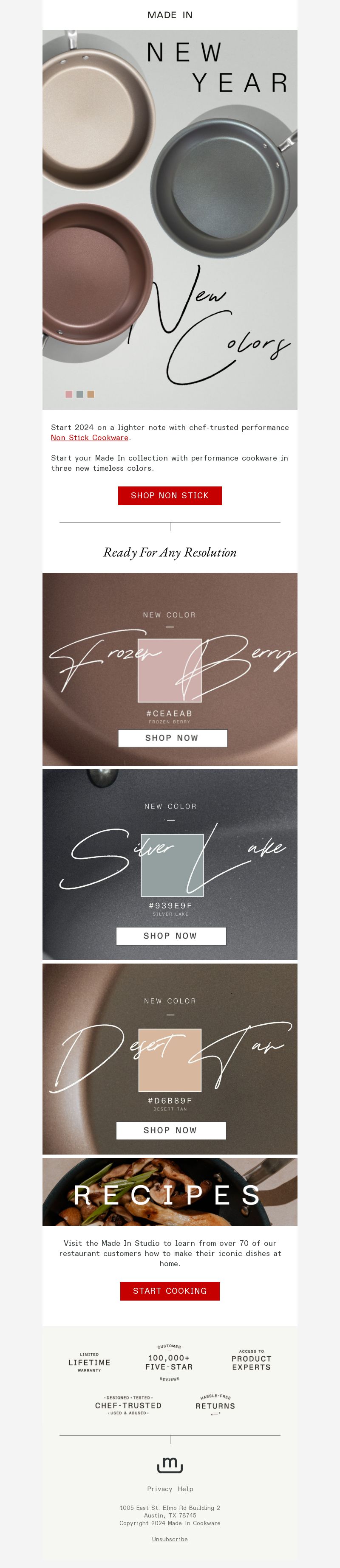
Task: Open the Non Stick Cookware link
Action: pyautogui.click(x=90, y=438)
